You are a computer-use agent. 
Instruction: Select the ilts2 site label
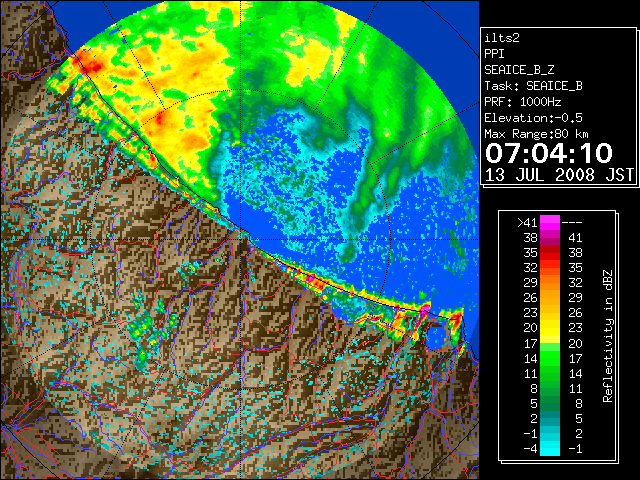point(502,38)
